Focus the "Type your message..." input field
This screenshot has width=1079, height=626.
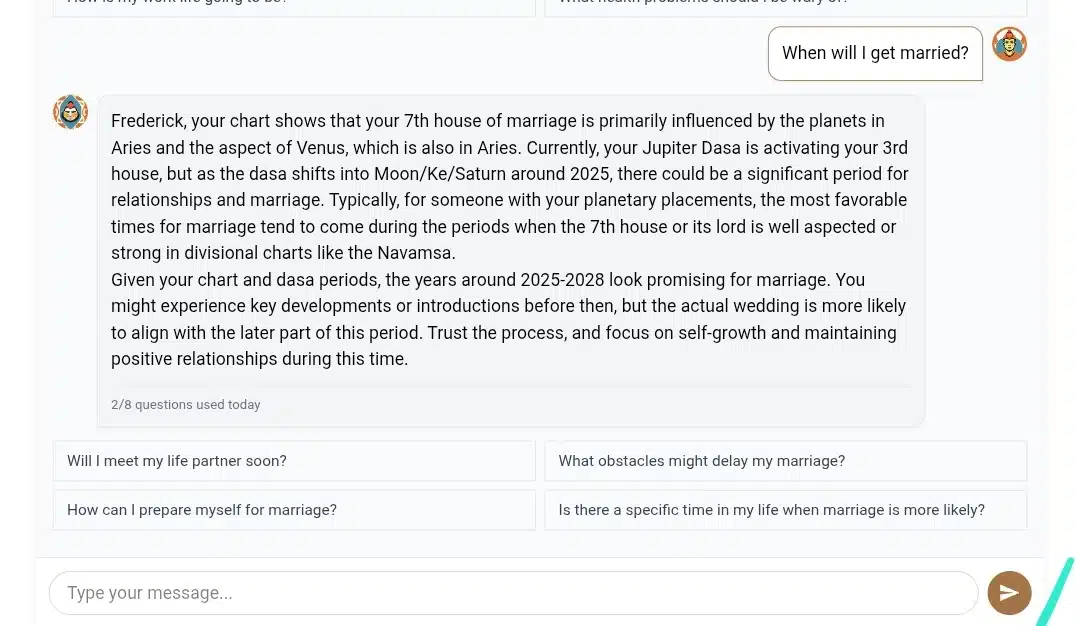(x=512, y=593)
